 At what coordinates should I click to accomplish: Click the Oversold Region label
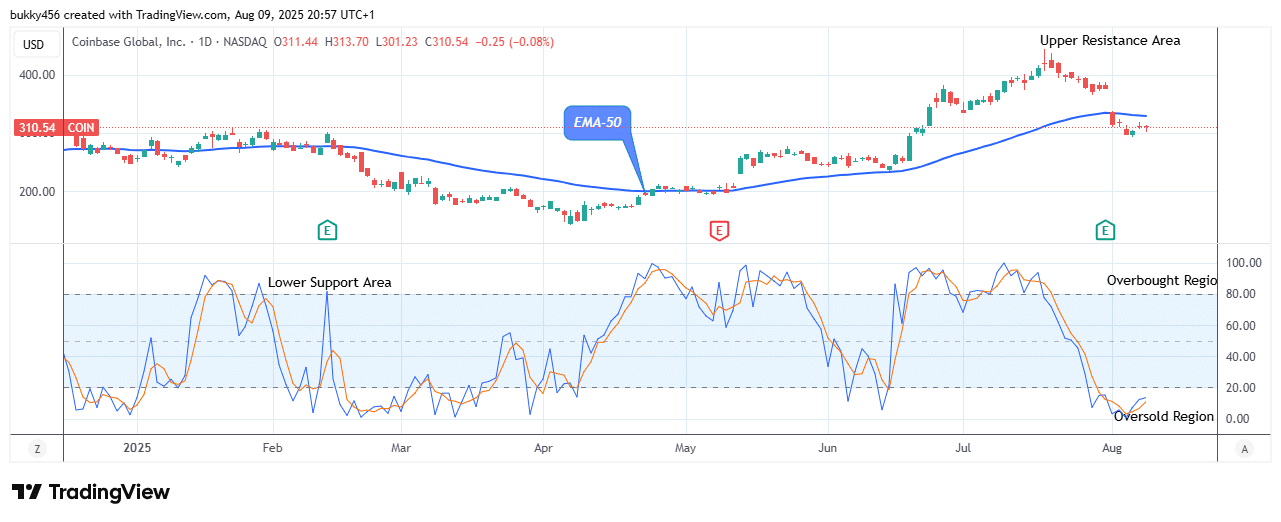[x=1164, y=416]
